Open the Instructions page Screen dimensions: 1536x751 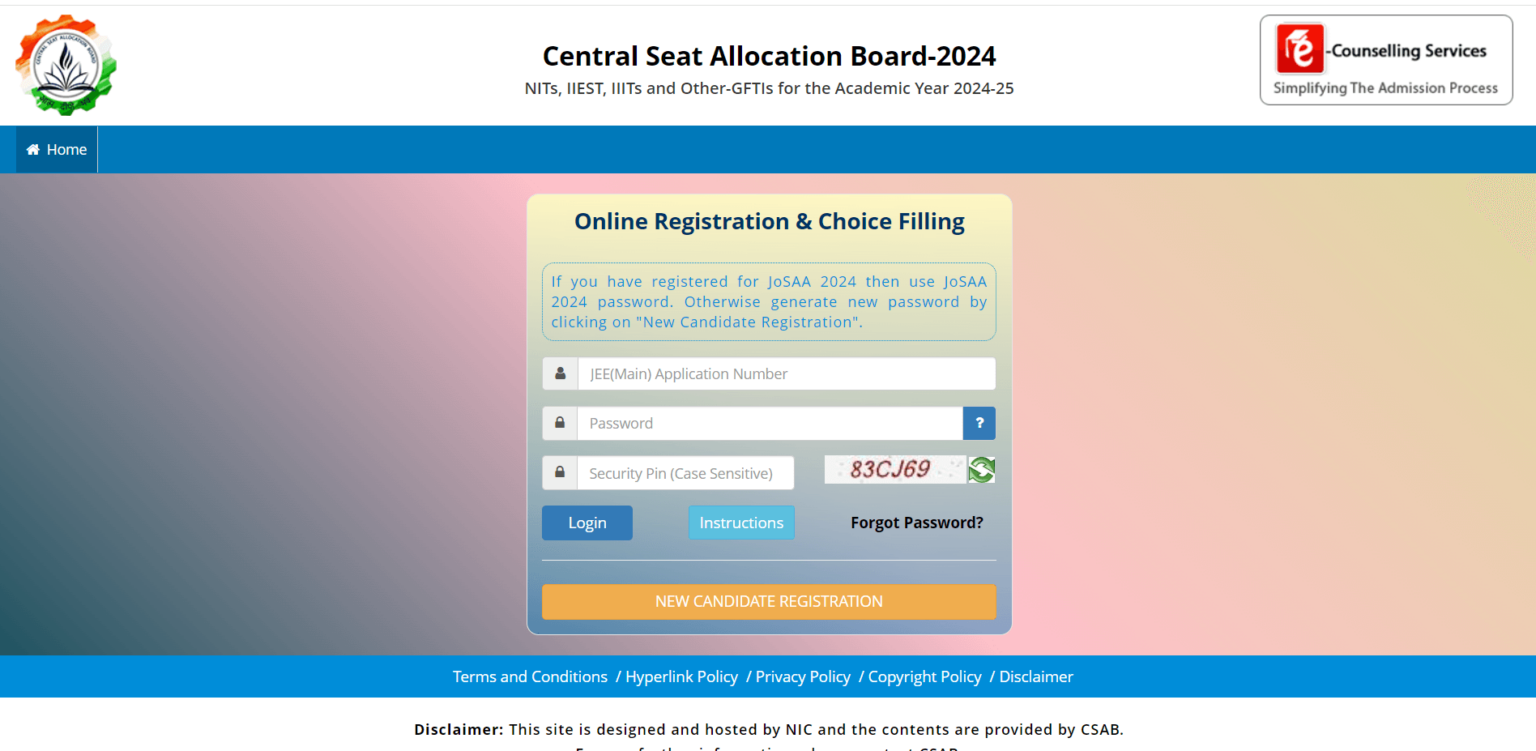click(741, 522)
